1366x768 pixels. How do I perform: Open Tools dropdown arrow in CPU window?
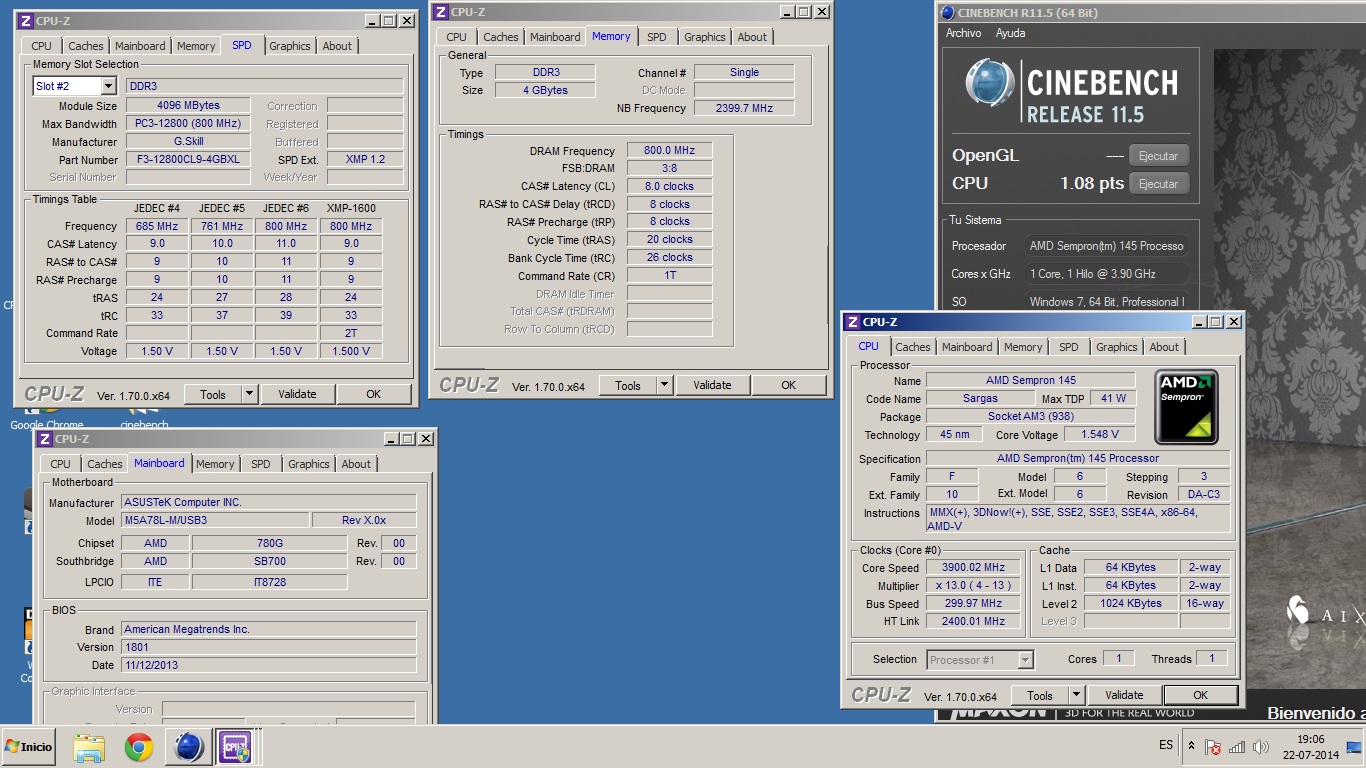point(1076,695)
